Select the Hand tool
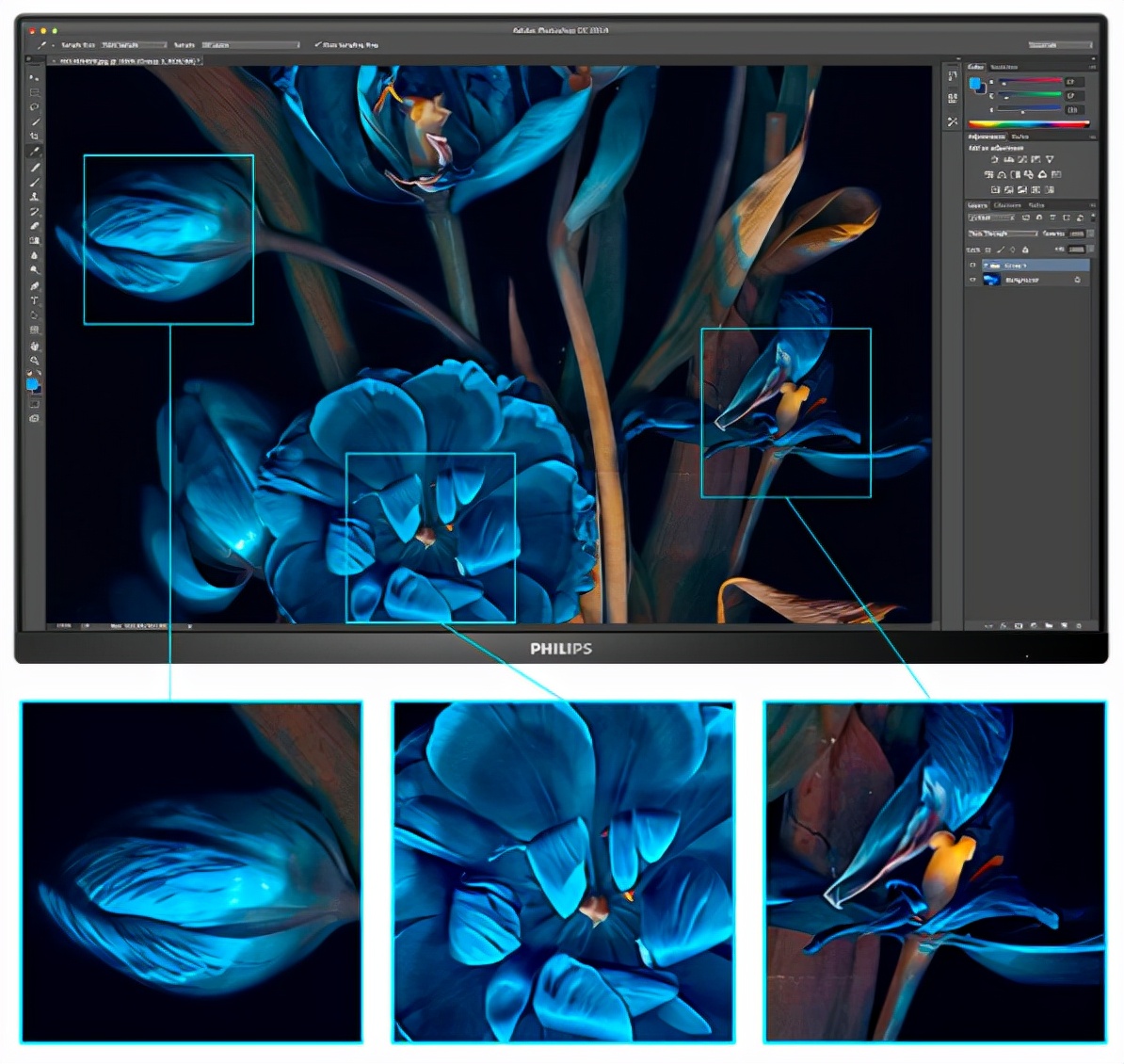 34,346
